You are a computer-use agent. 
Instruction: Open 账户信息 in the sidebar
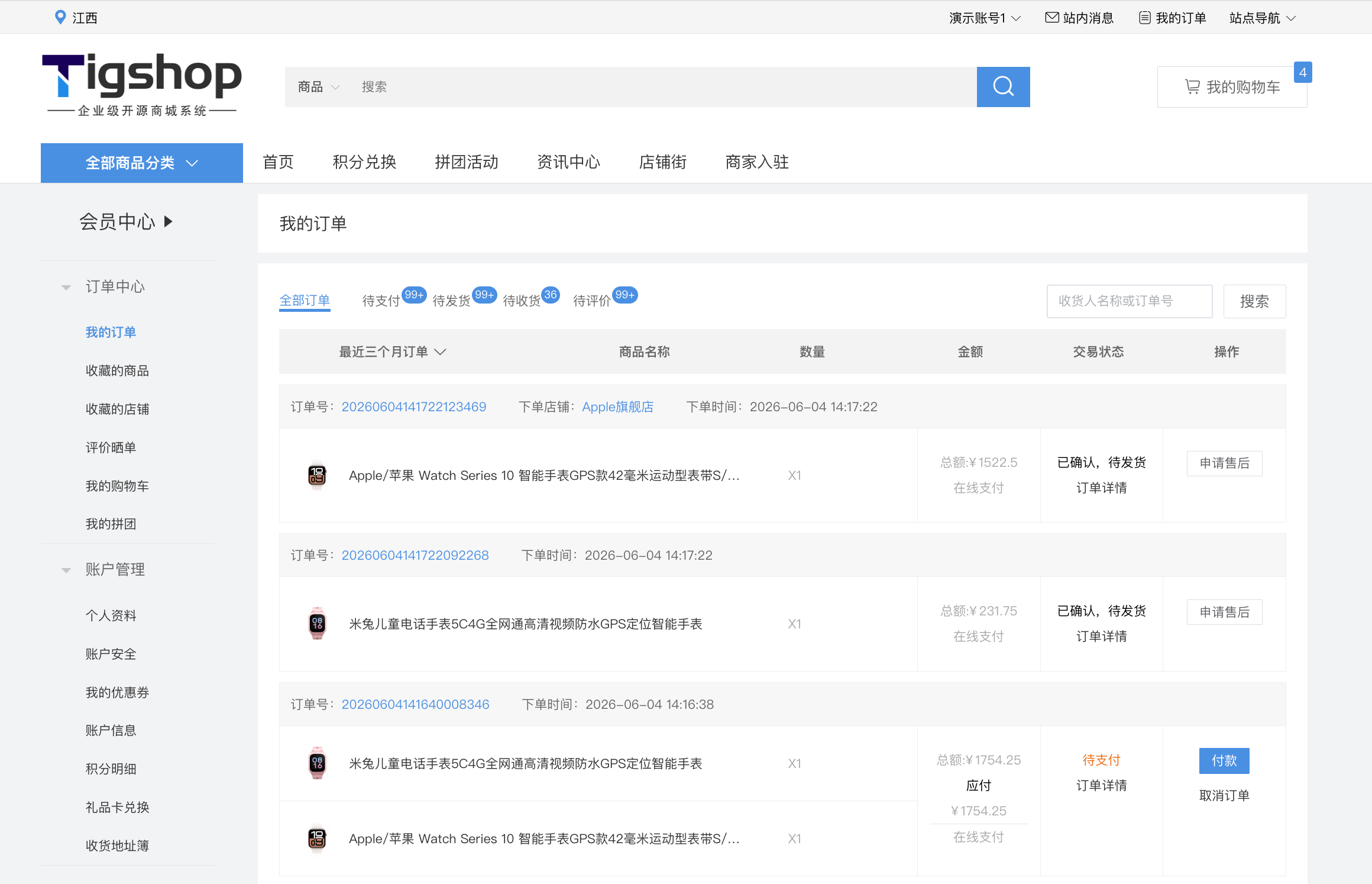click(x=111, y=731)
